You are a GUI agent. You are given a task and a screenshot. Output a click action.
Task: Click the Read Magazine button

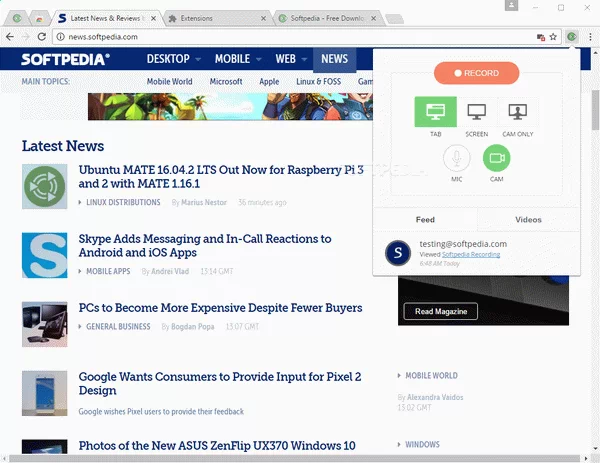pos(440,311)
